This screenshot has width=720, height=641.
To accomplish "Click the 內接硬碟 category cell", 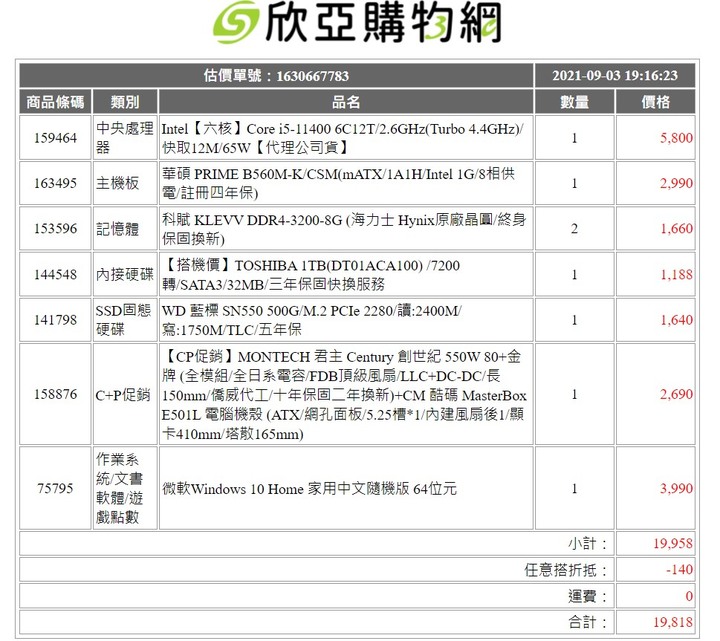I will (x=124, y=275).
